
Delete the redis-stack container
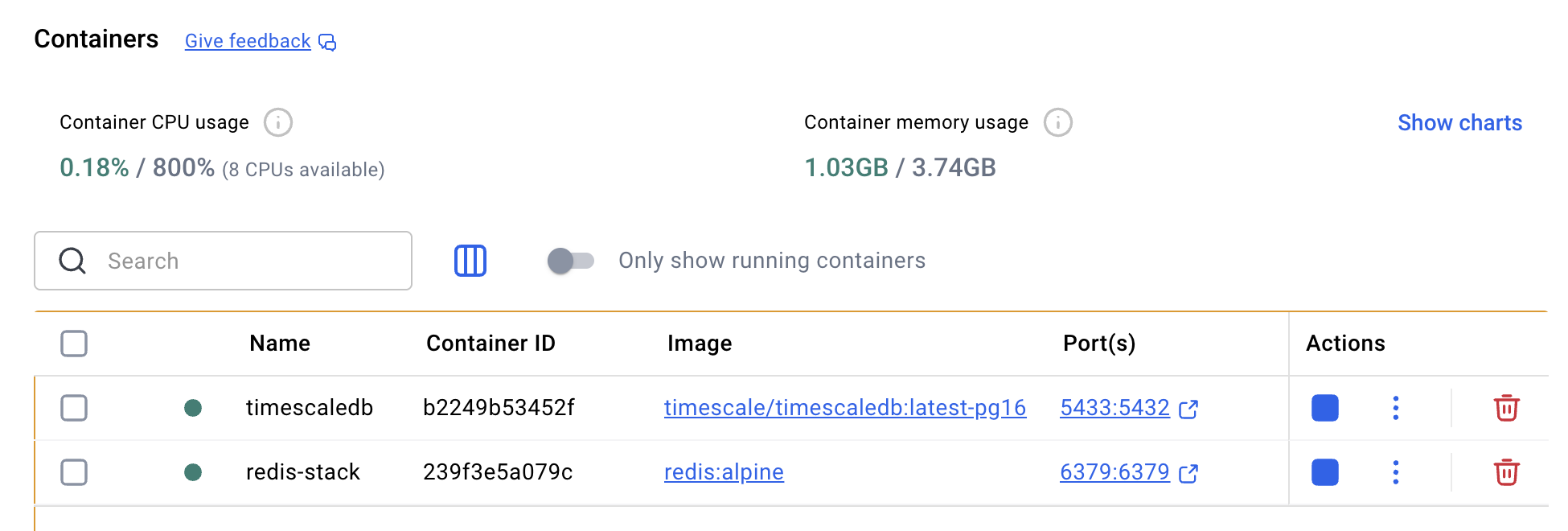pyautogui.click(x=1506, y=472)
